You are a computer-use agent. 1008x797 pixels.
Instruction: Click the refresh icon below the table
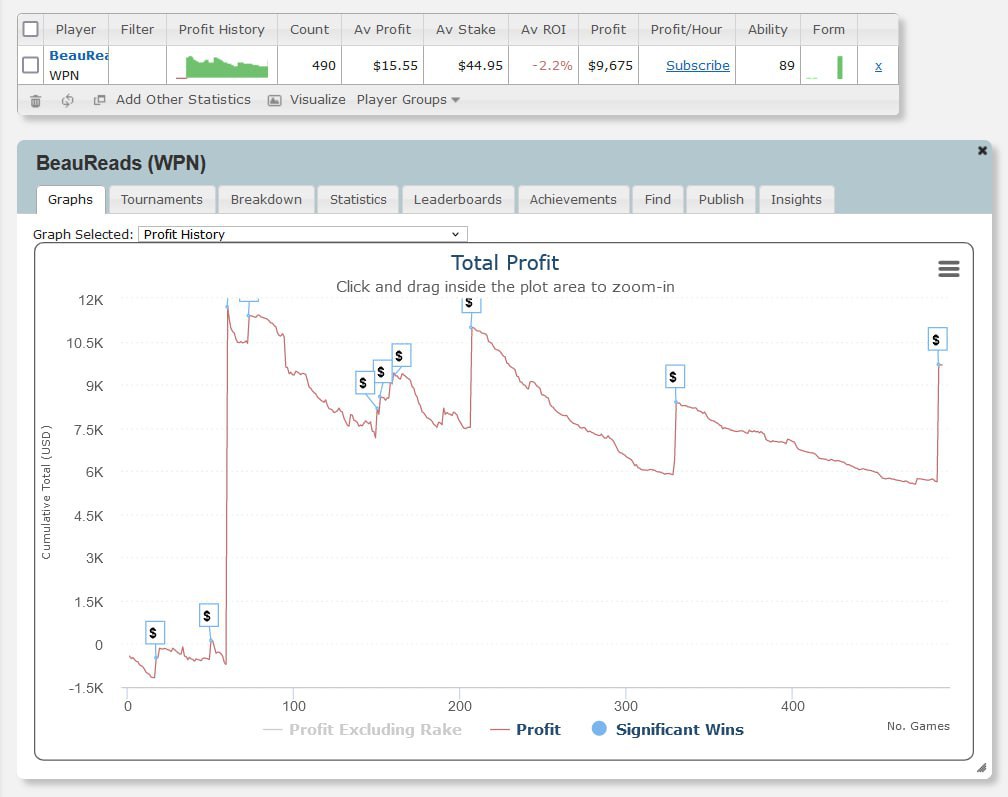pos(68,100)
